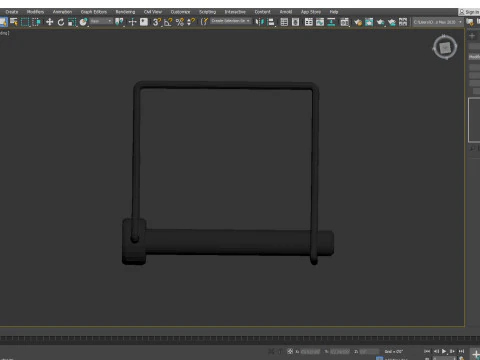Click the Sign In button
The height and width of the screenshot is (360, 480).
(x=469, y=12)
